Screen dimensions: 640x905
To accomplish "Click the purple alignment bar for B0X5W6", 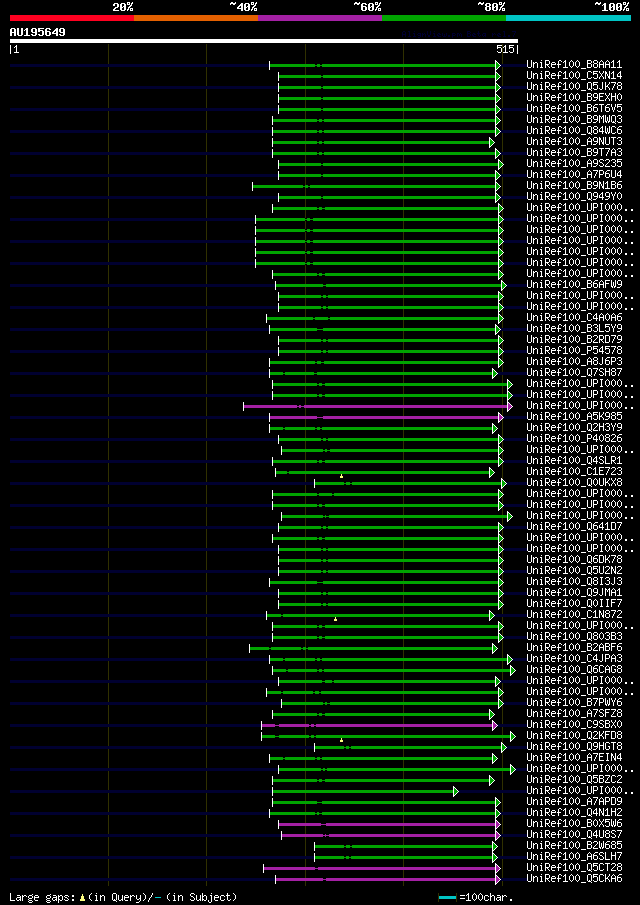I will [388, 824].
